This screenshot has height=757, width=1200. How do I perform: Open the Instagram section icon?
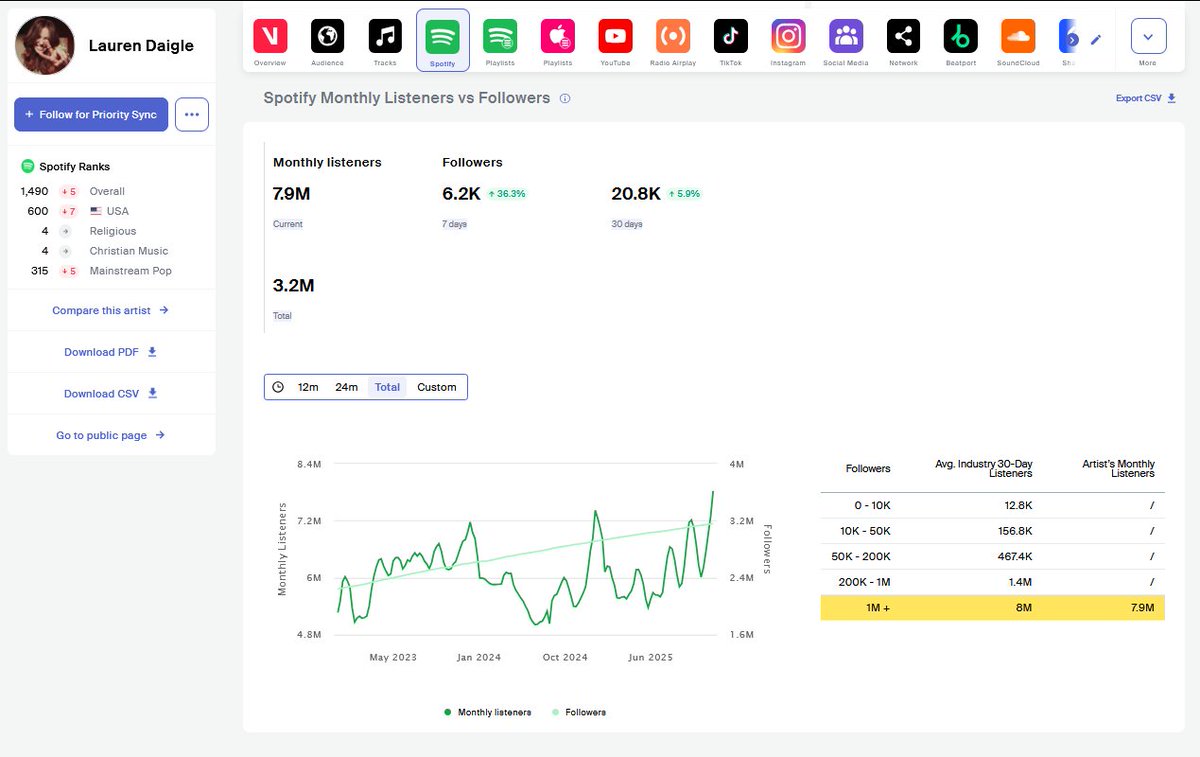[x=788, y=37]
